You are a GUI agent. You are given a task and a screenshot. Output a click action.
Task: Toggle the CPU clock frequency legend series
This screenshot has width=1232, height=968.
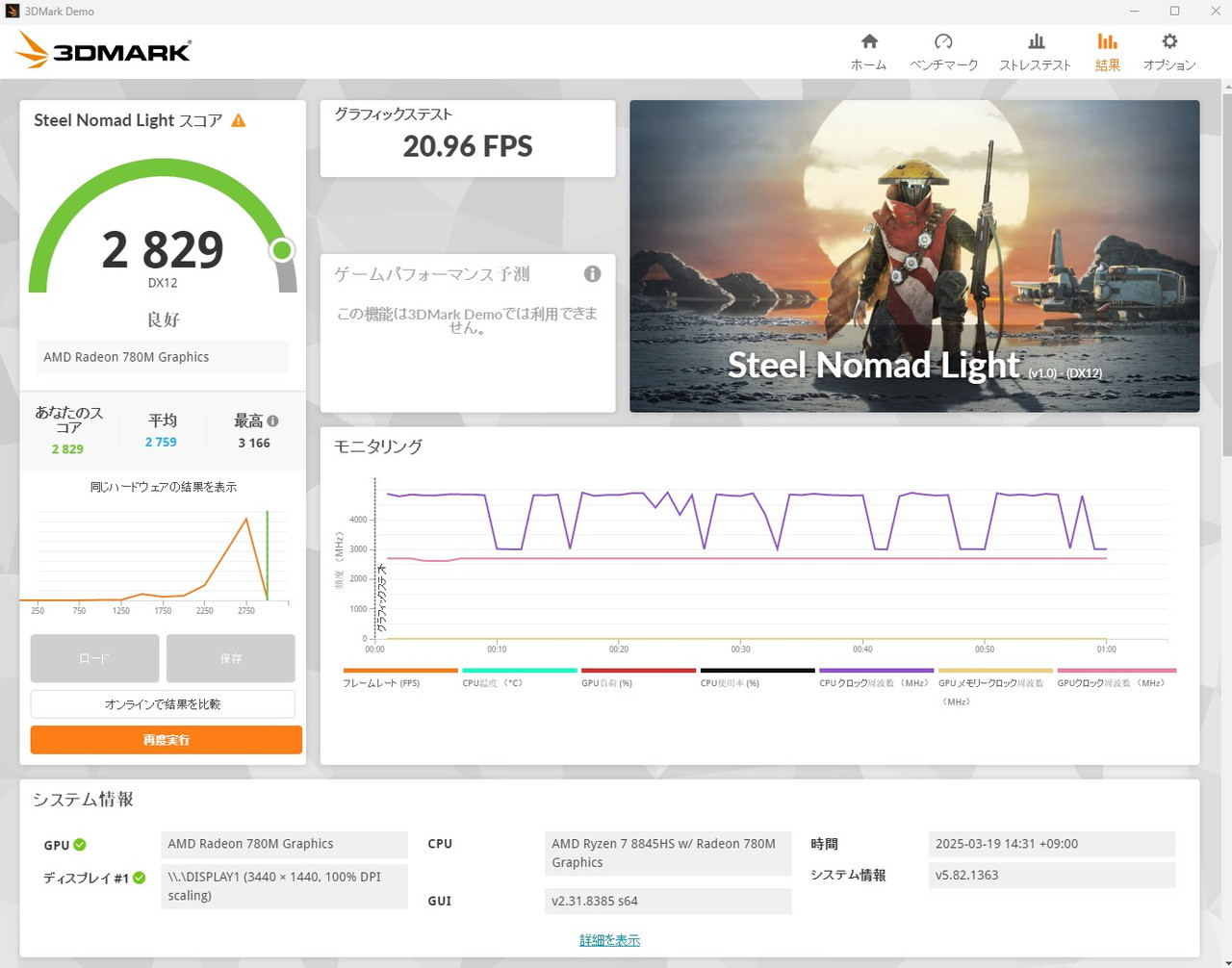(x=874, y=683)
